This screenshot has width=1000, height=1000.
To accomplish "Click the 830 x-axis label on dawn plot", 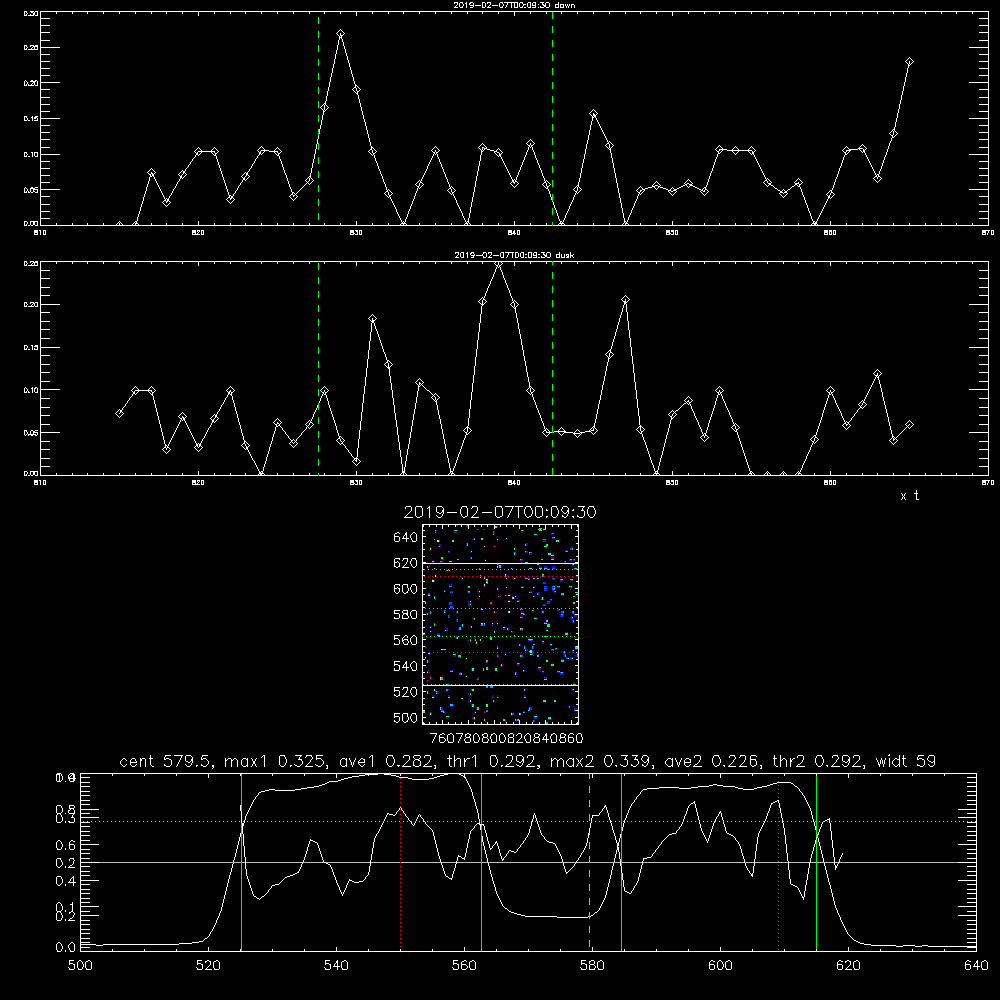I will click(356, 233).
